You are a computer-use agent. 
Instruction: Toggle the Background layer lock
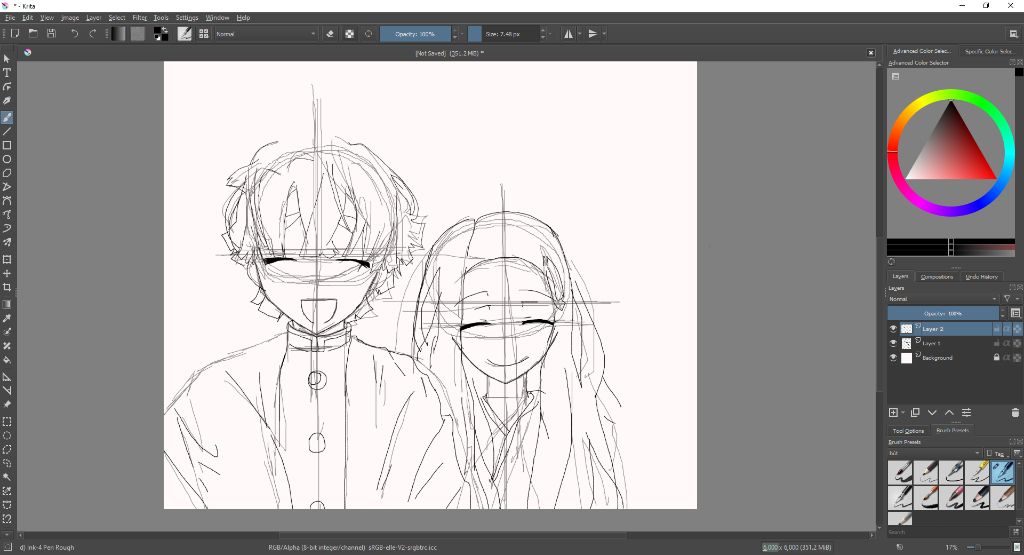(x=997, y=358)
